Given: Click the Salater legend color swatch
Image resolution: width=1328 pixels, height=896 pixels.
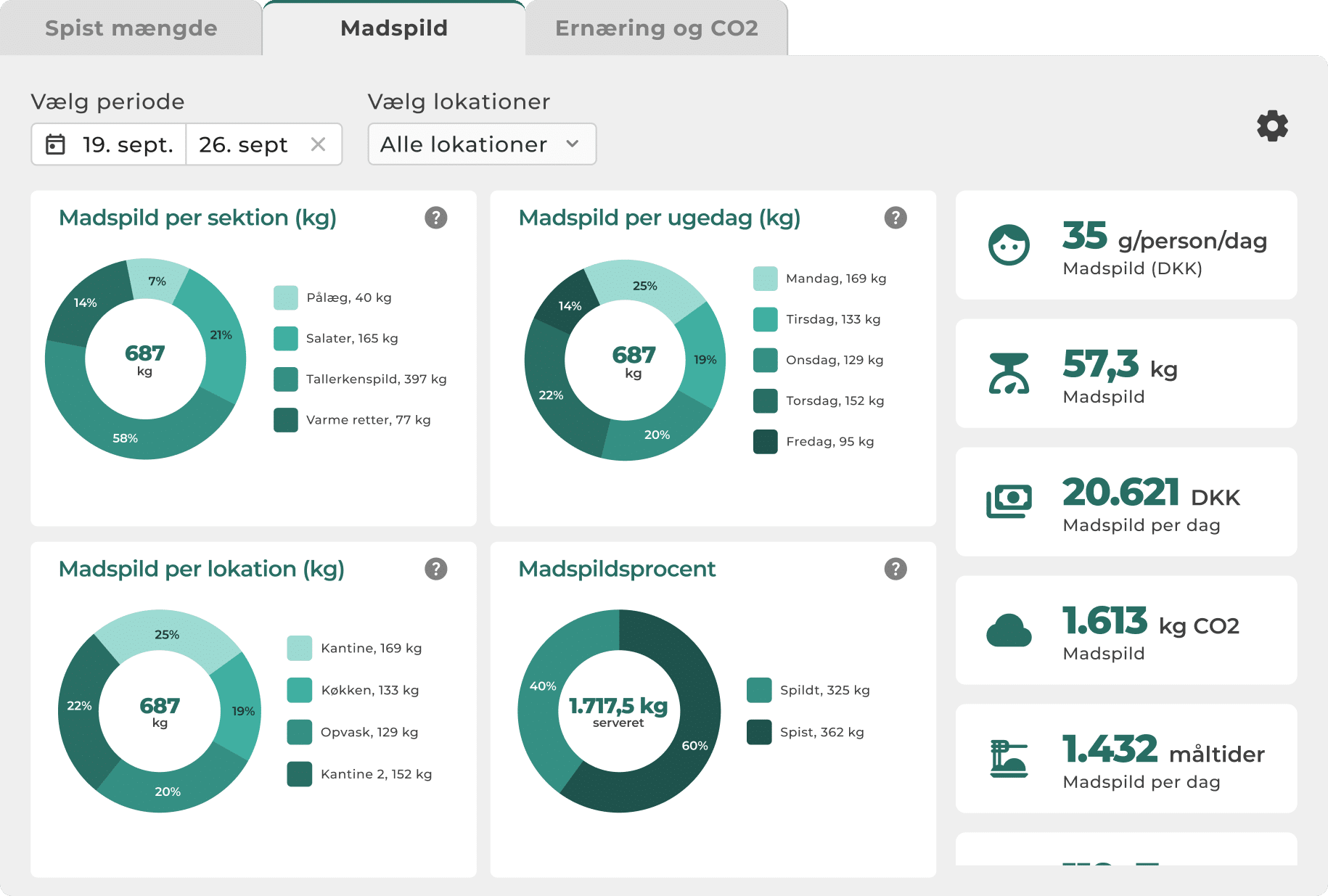Looking at the screenshot, I should point(286,338).
